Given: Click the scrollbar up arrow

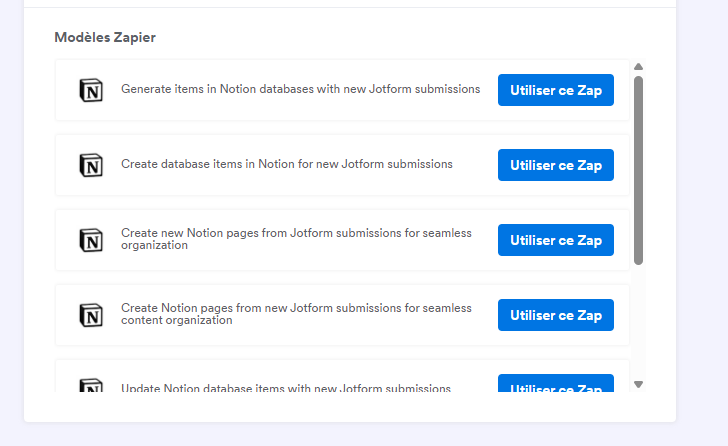Looking at the screenshot, I should [x=638, y=67].
